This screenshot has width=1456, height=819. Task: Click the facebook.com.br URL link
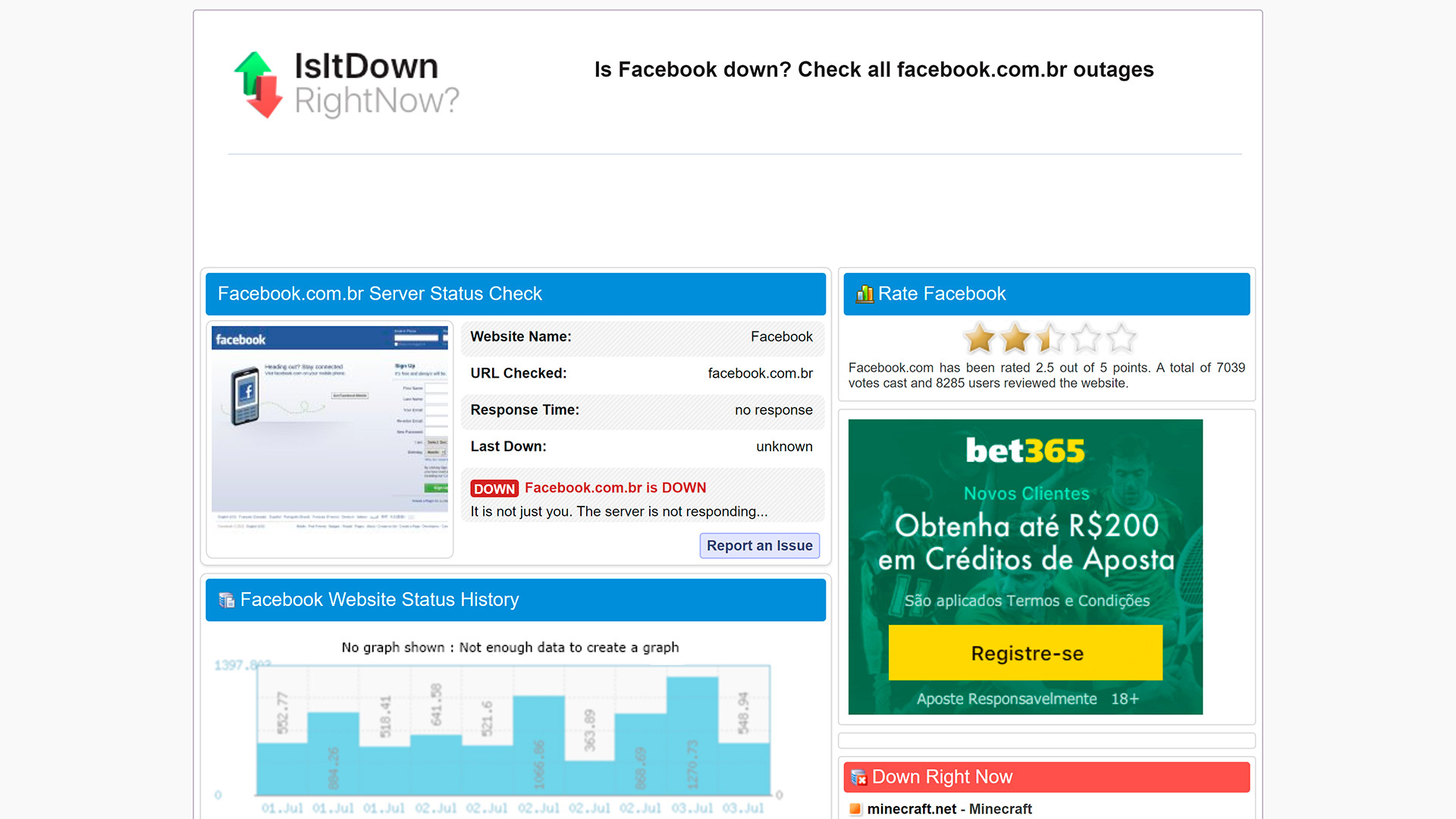pos(759,373)
